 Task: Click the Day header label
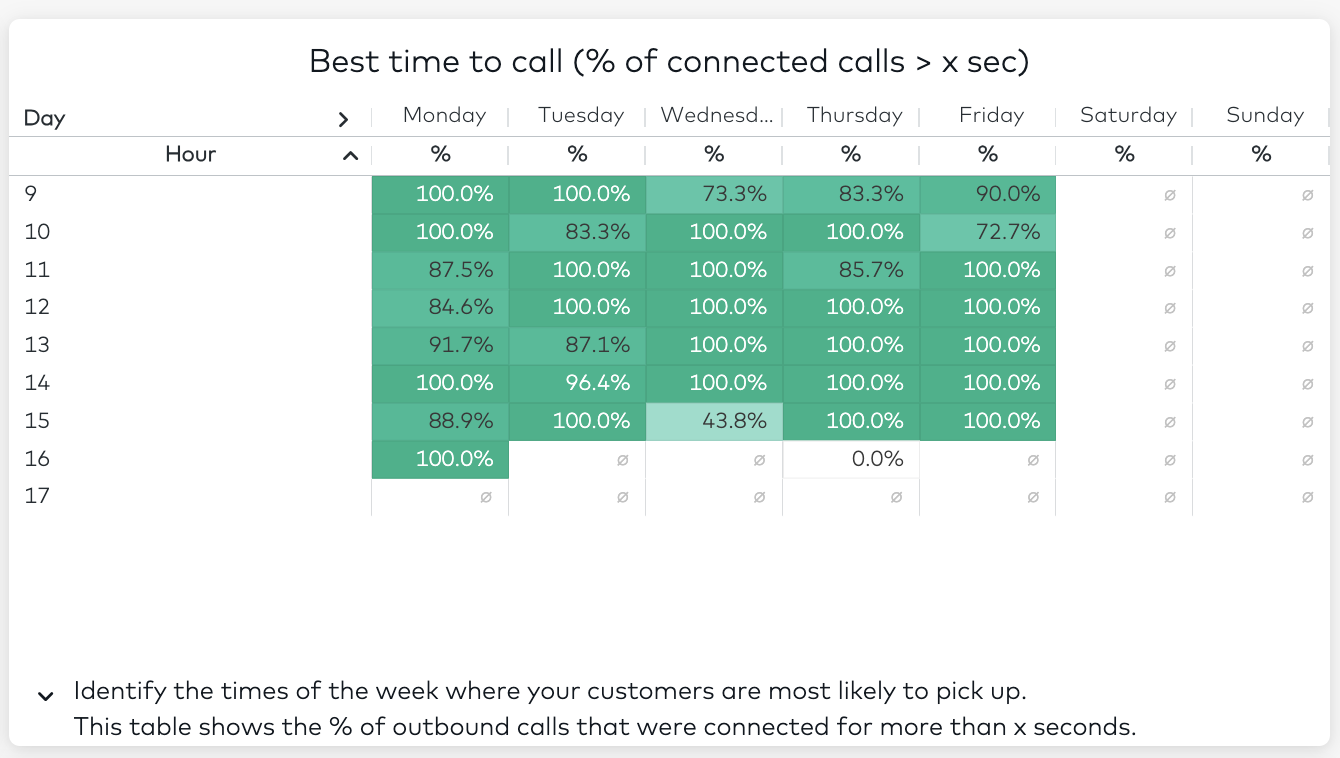click(x=45, y=118)
